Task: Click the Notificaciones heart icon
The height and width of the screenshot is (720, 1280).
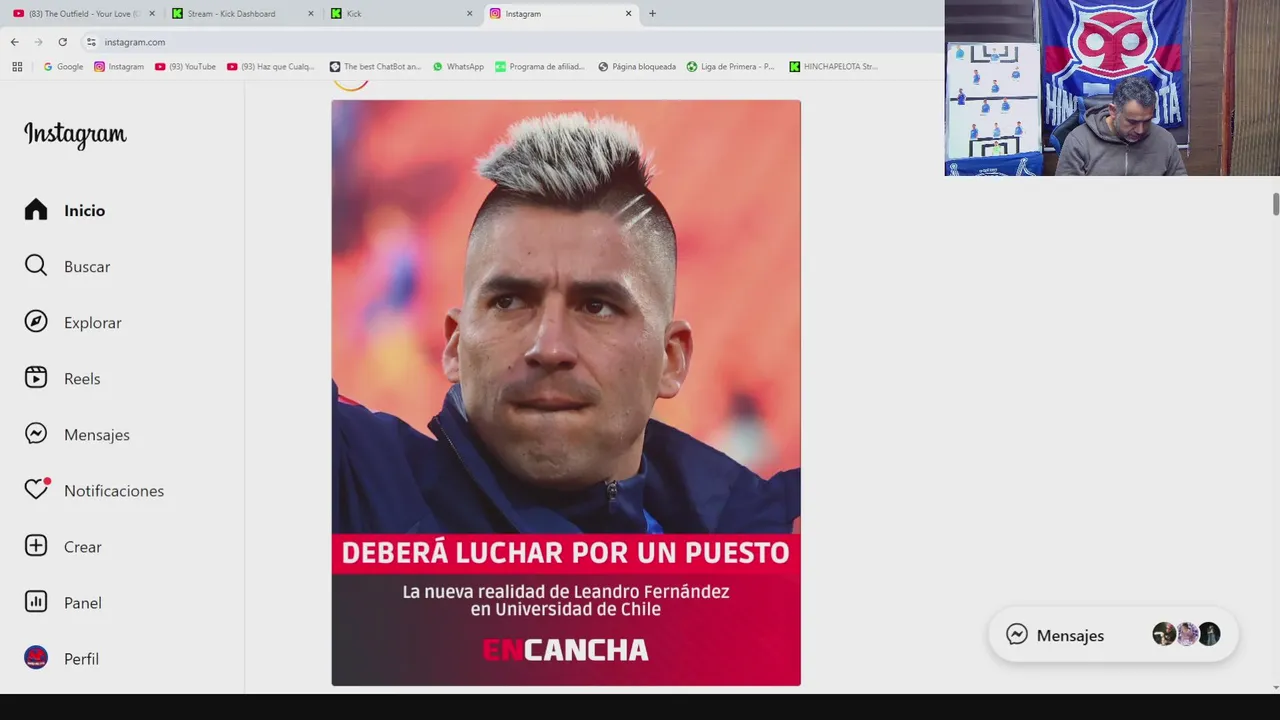Action: tap(36, 490)
